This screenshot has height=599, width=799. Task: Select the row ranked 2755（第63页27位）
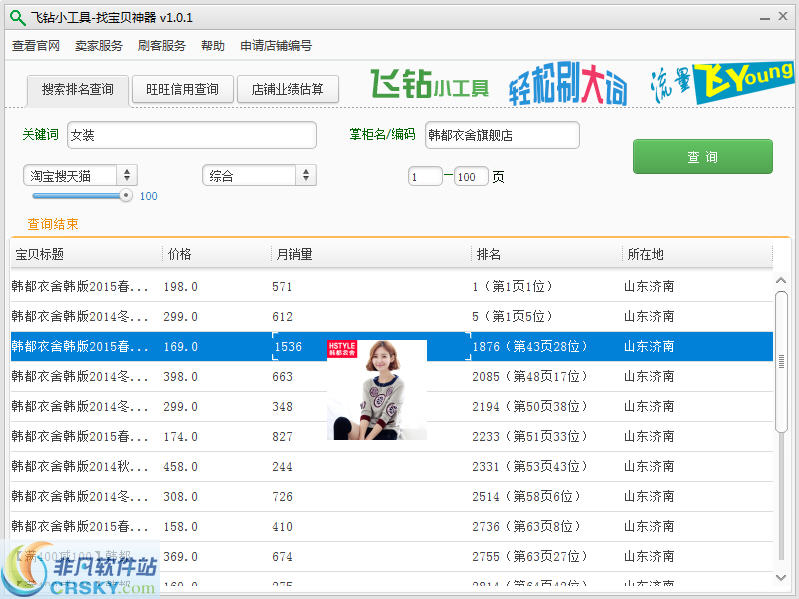click(391, 556)
